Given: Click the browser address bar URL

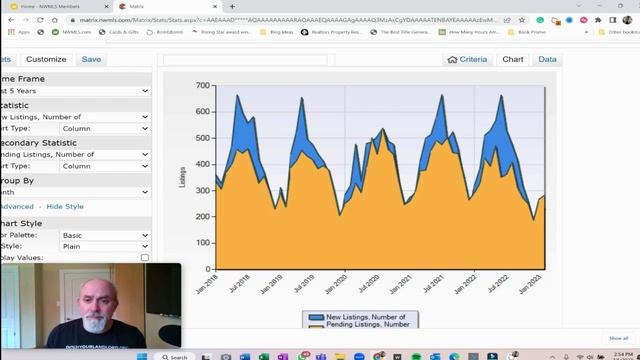Looking at the screenshot, I should click(288, 20).
